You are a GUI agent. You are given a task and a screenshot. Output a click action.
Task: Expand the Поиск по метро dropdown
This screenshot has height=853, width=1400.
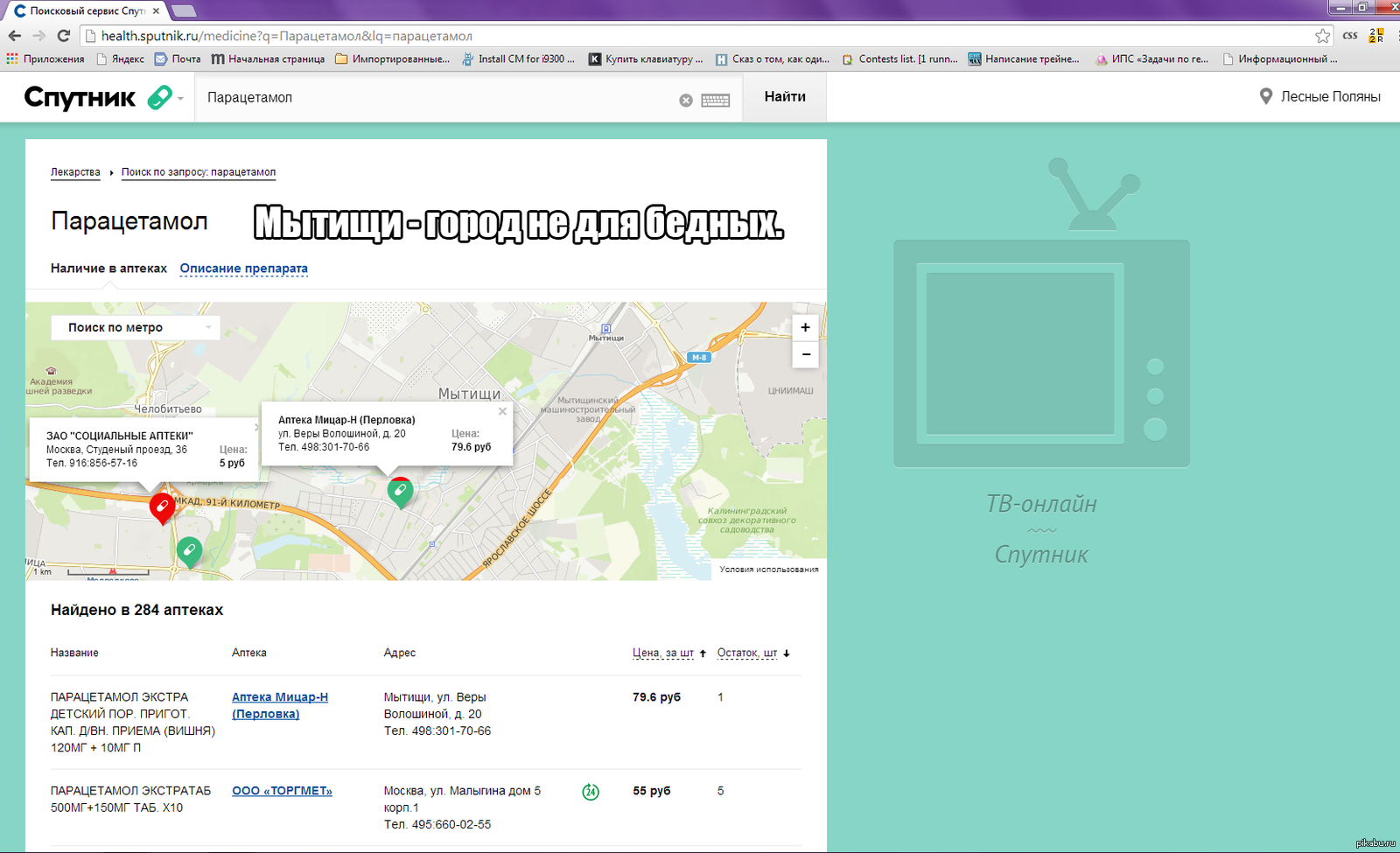coord(136,327)
